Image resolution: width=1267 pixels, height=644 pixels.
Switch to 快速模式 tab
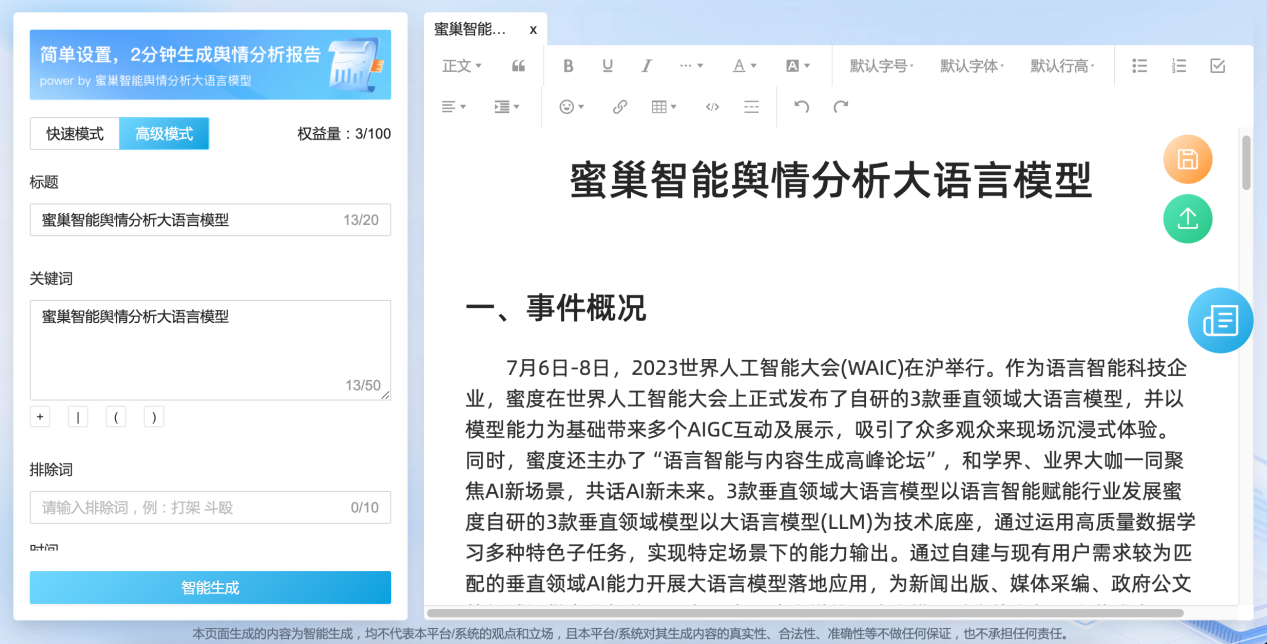[74, 132]
